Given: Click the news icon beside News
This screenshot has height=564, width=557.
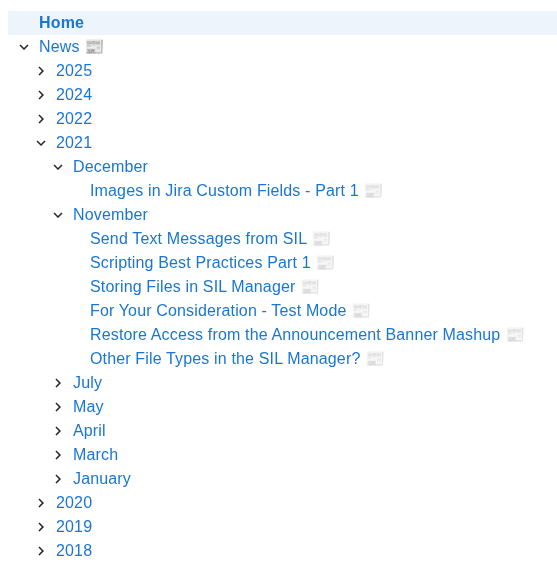Looking at the screenshot, I should point(94,47).
